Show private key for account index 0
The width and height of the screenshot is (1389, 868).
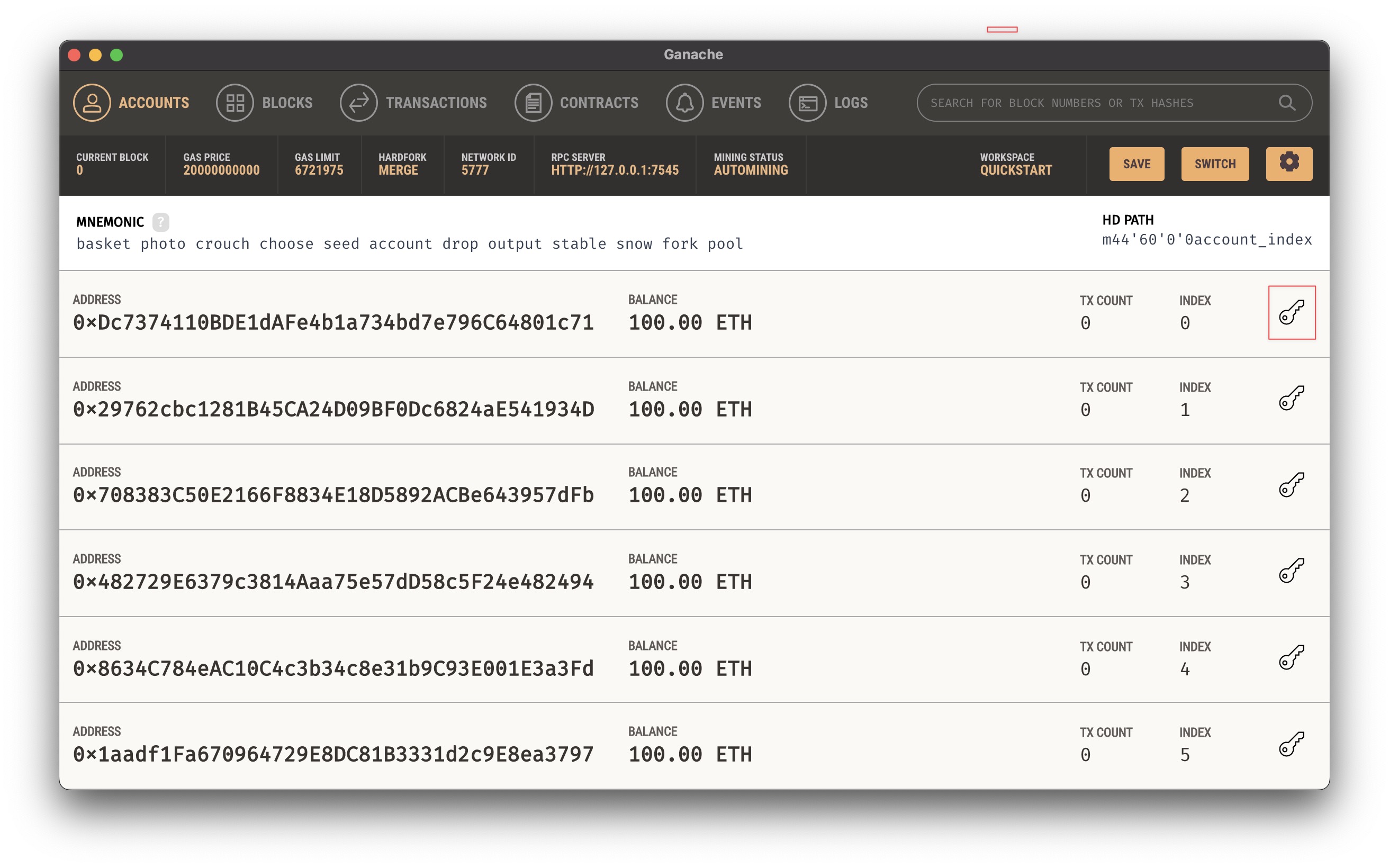pyautogui.click(x=1292, y=312)
